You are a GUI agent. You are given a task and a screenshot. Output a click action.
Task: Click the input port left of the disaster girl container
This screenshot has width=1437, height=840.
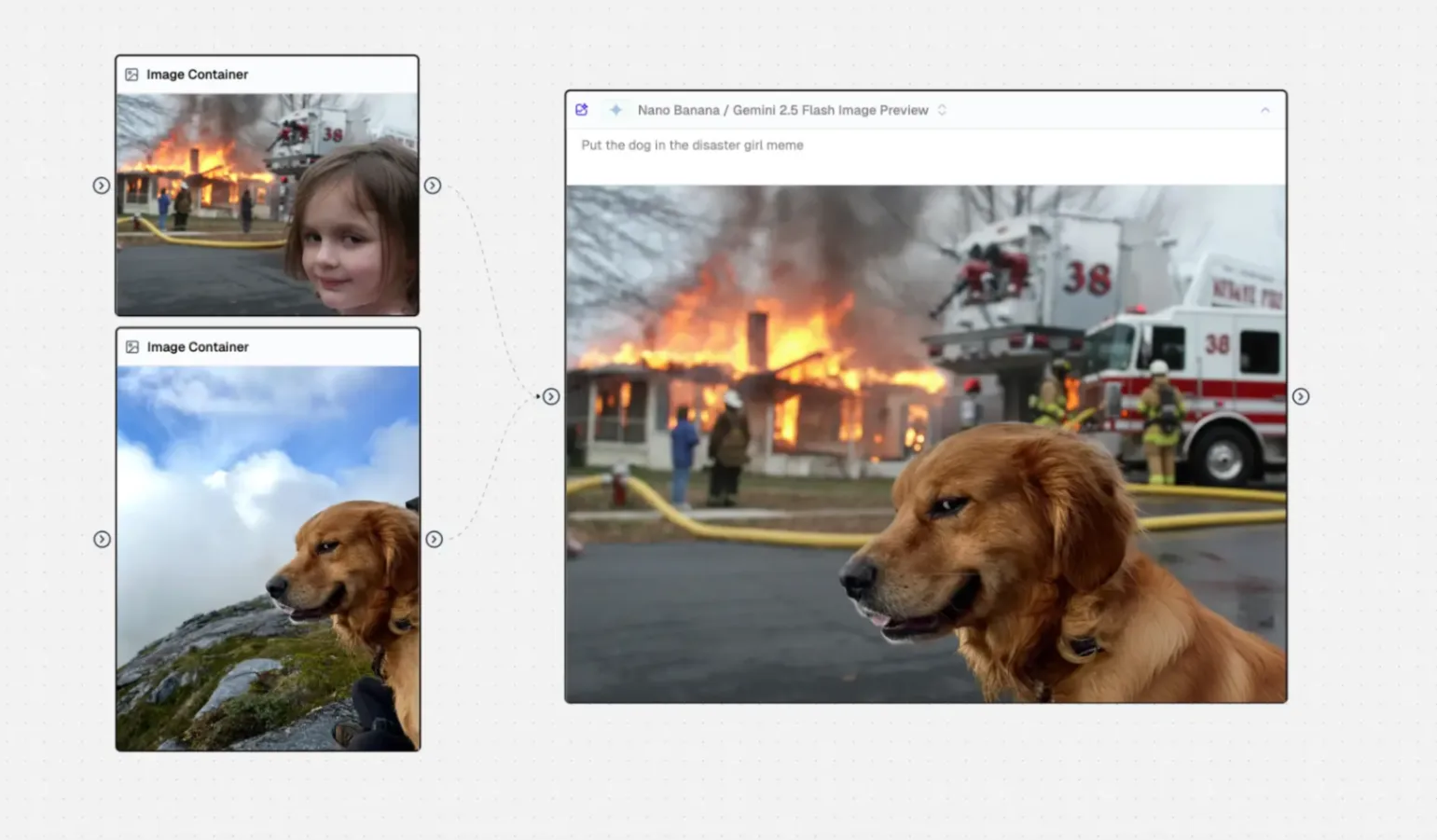[101, 186]
